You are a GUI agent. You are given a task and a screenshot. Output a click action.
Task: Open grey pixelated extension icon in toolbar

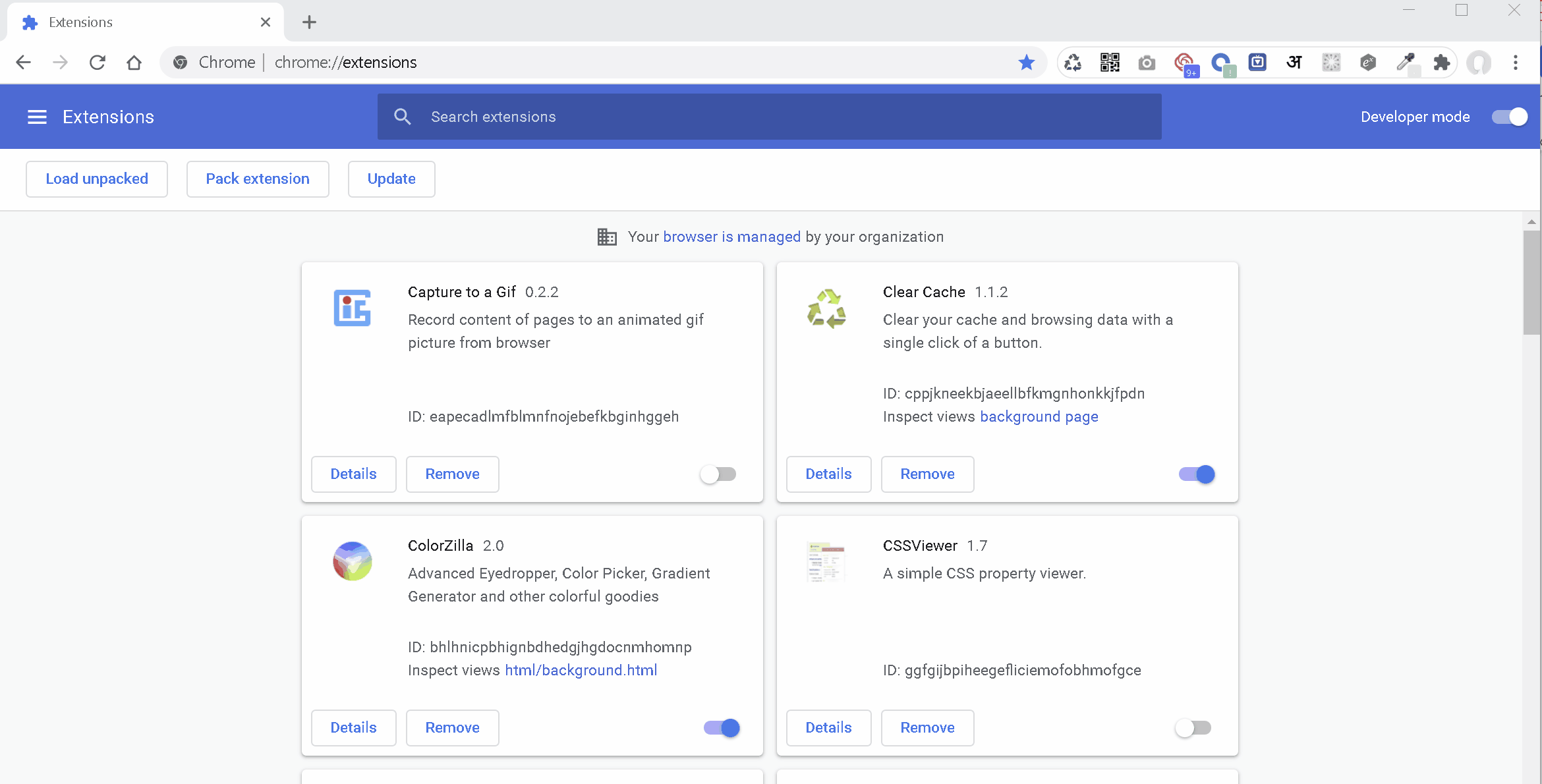pos(1331,62)
